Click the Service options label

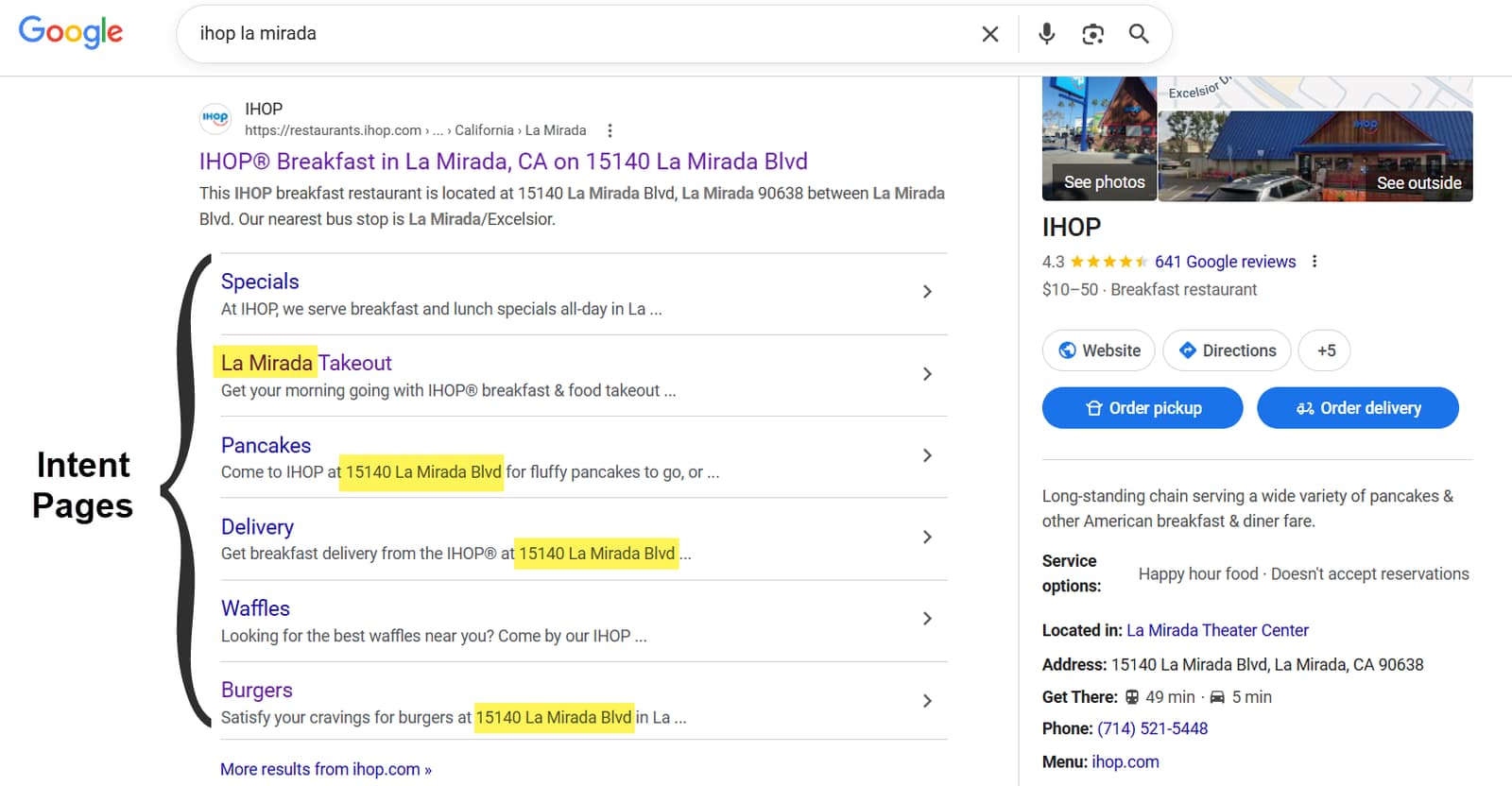coord(1072,573)
